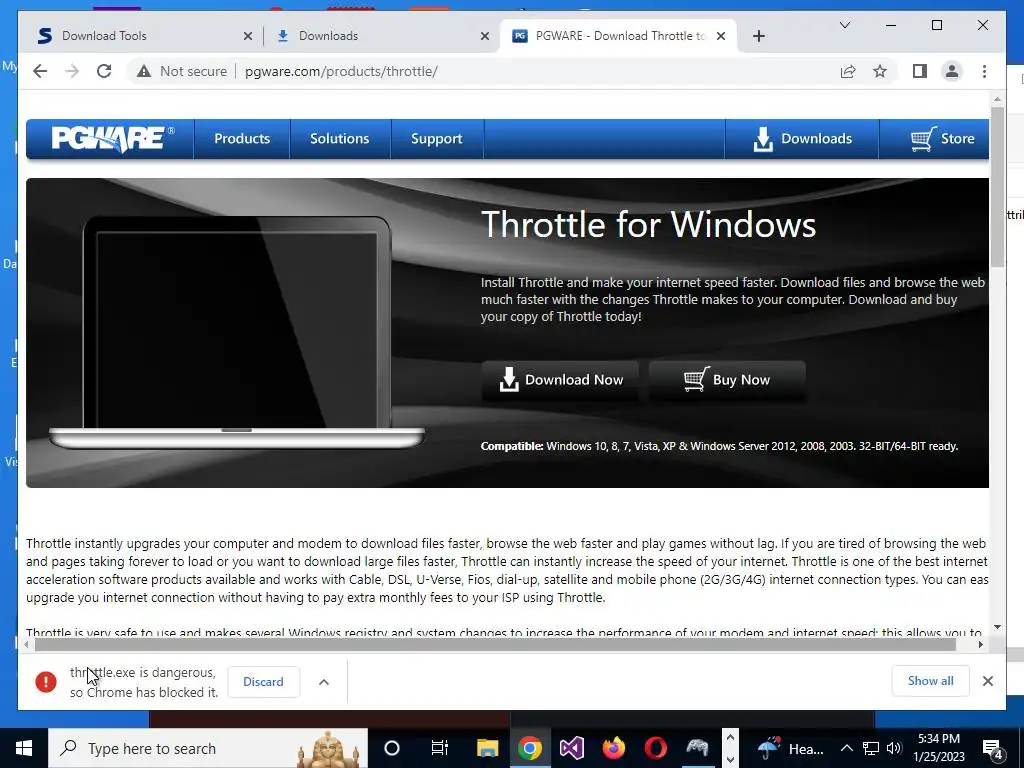Click the laptop product image
1024x768 pixels.
tap(236, 333)
